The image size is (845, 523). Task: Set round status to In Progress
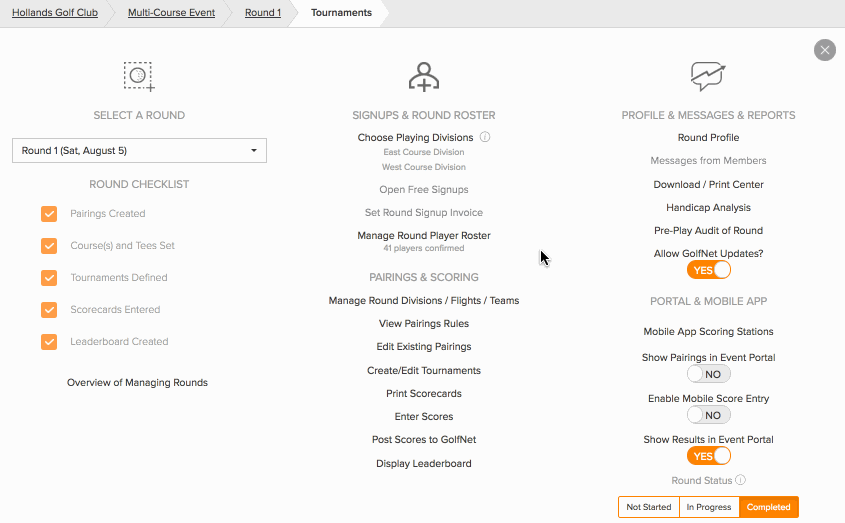pos(709,507)
